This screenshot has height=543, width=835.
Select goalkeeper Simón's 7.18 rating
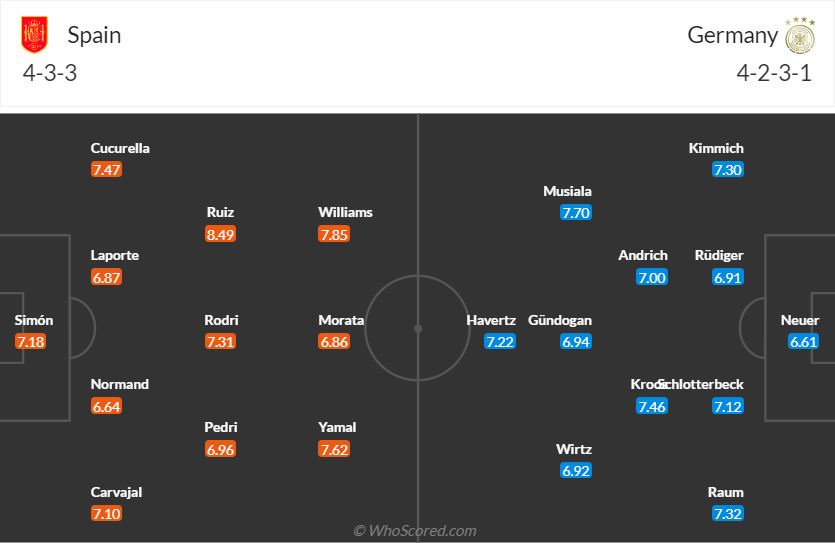[30, 342]
